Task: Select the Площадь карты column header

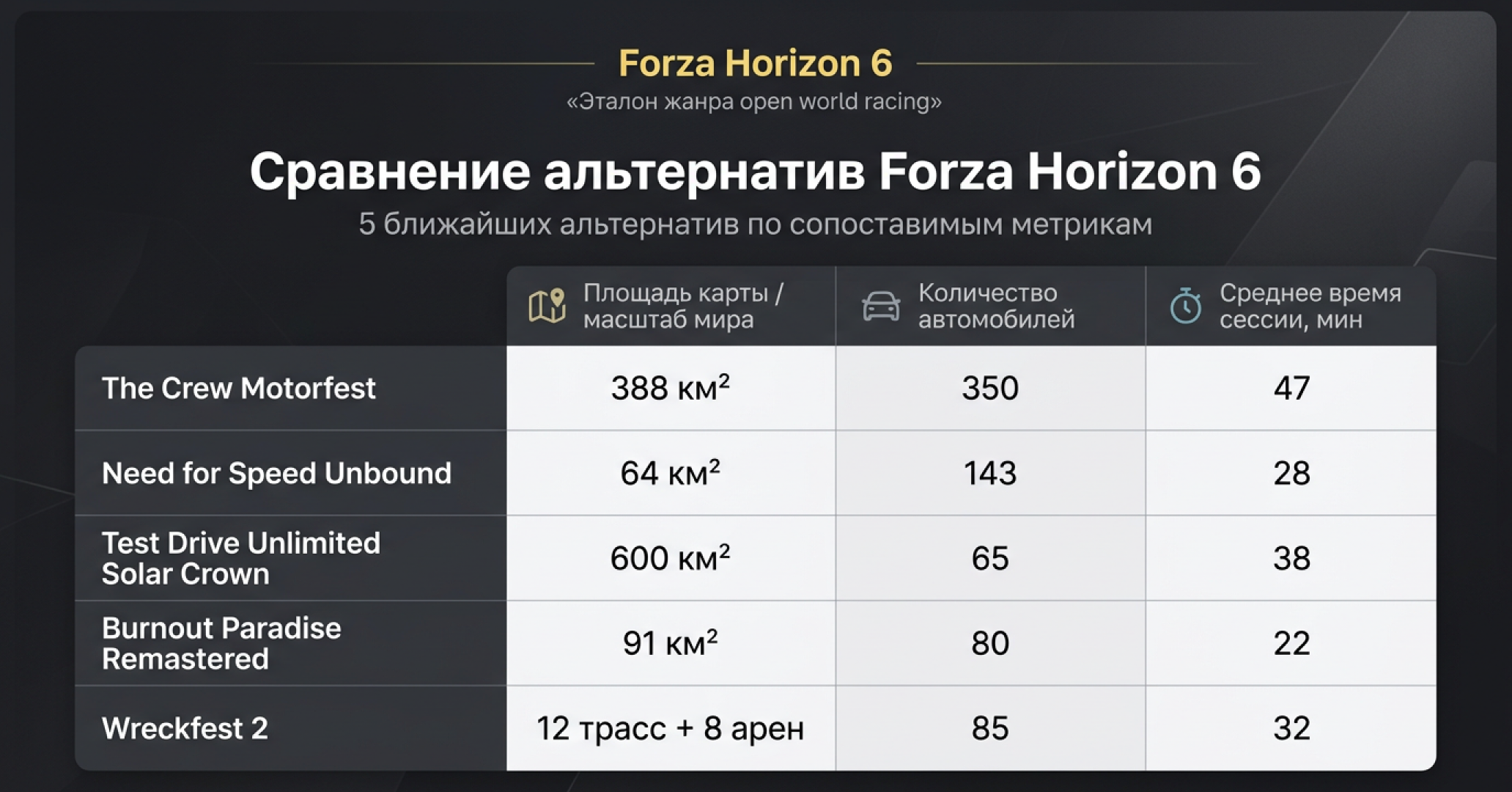Action: [671, 306]
